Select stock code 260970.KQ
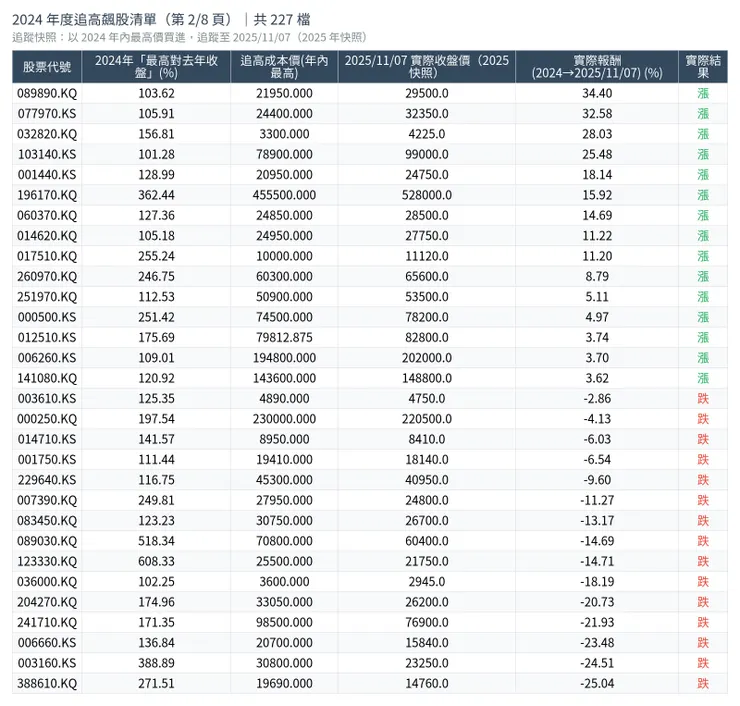Image resolution: width=740 pixels, height=706 pixels. pos(47,277)
